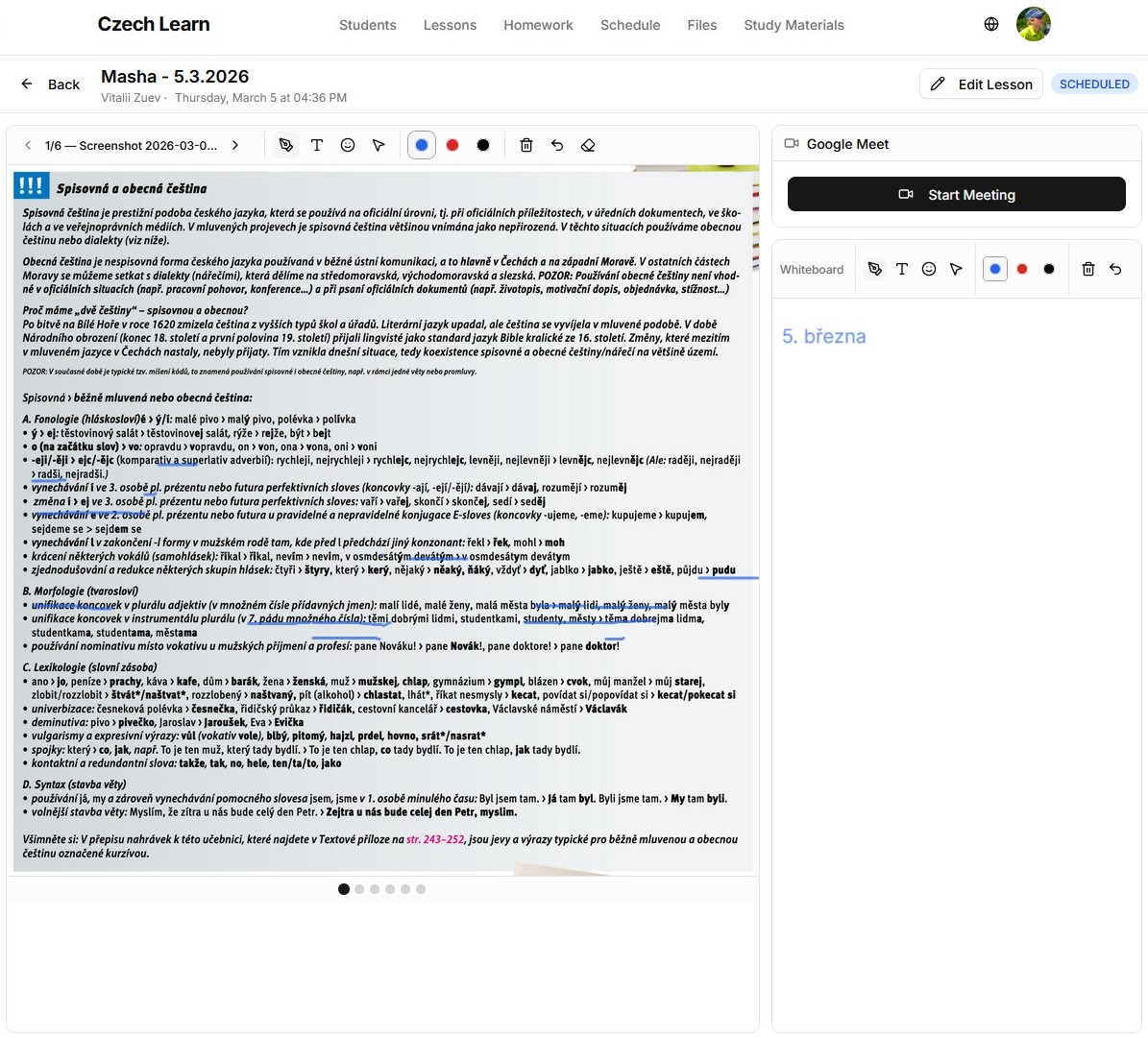Select the red pen color on screenshot toolbar
The height and width of the screenshot is (1038, 1148).
click(452, 144)
